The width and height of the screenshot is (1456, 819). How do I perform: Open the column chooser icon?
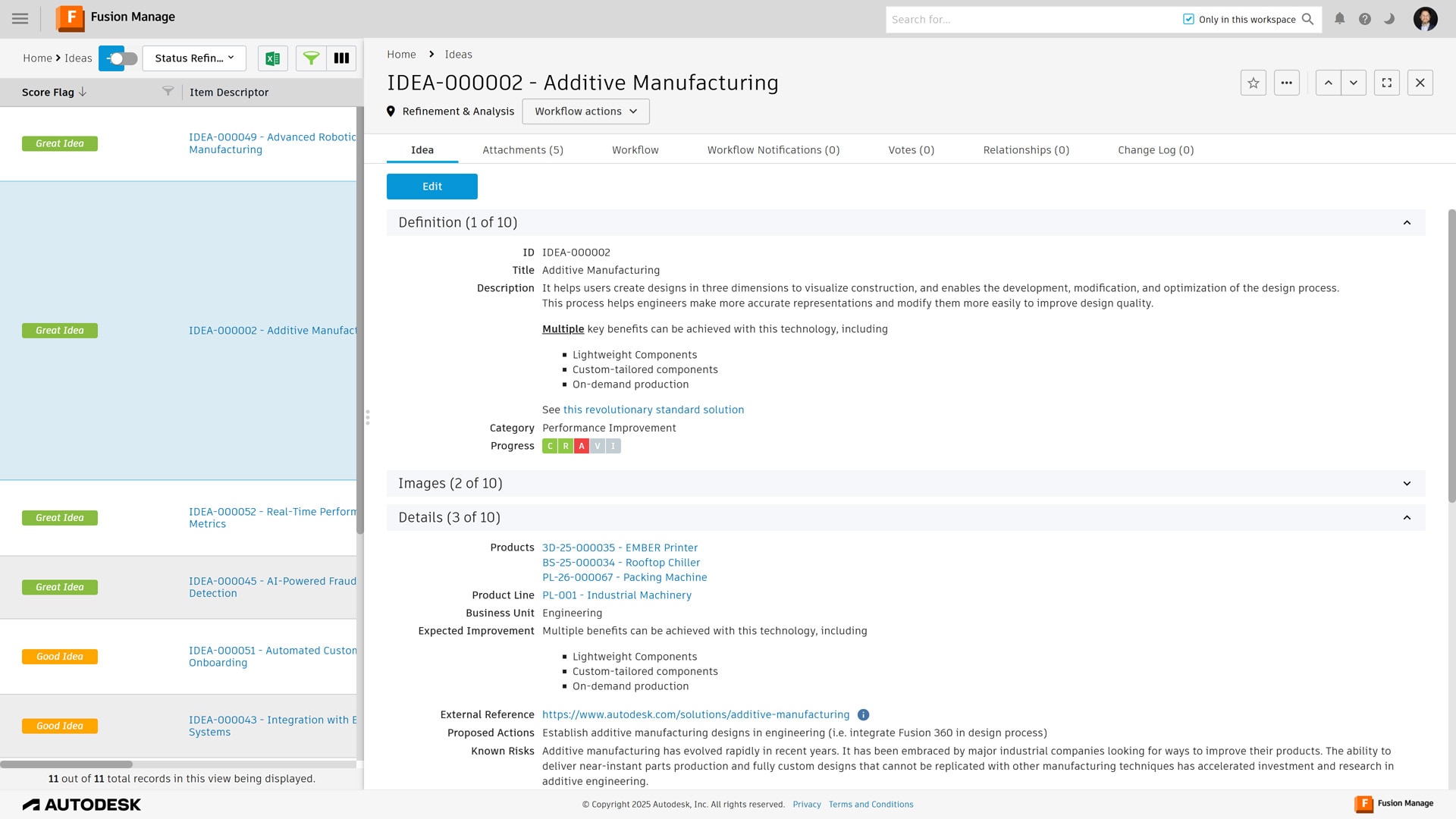click(x=341, y=58)
